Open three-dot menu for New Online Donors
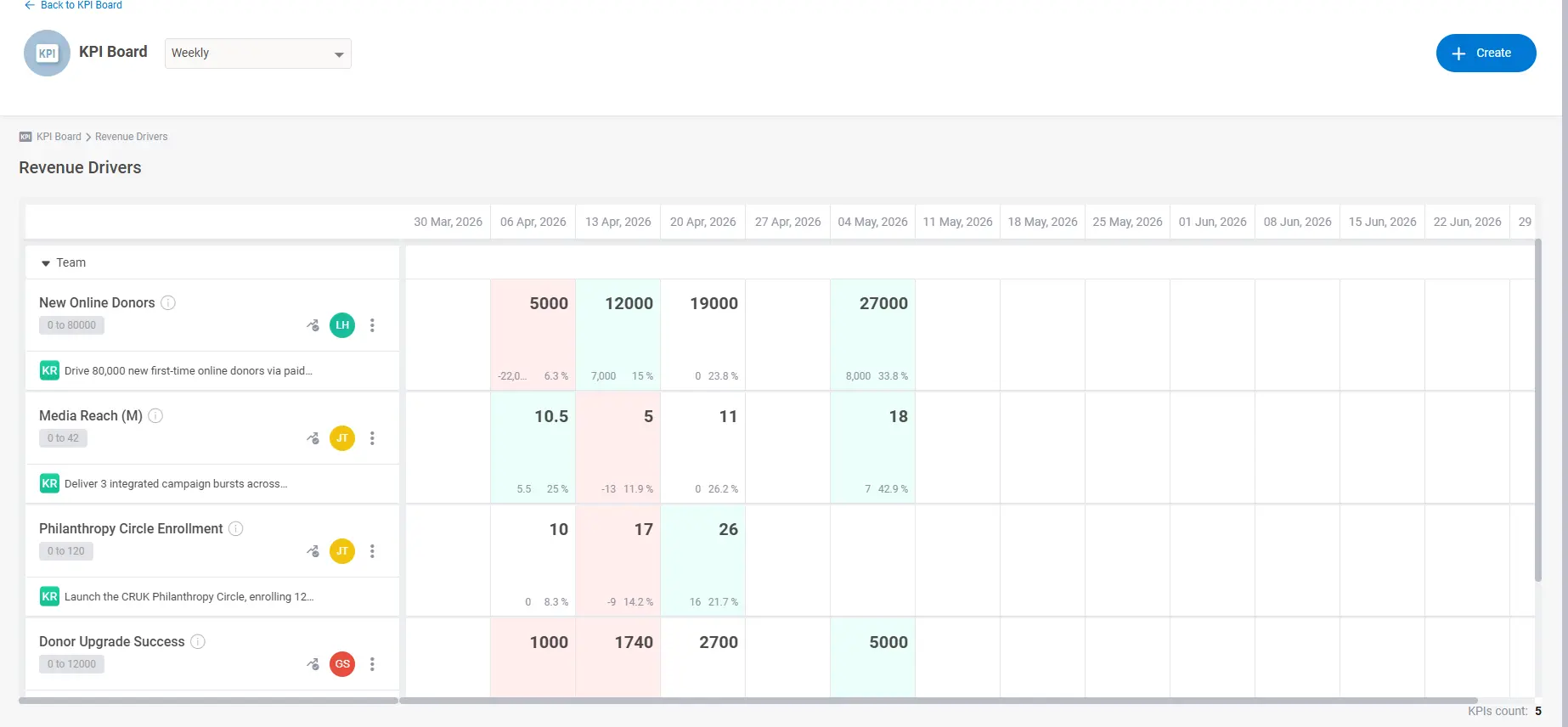The width and height of the screenshot is (1568, 727). pos(372,325)
